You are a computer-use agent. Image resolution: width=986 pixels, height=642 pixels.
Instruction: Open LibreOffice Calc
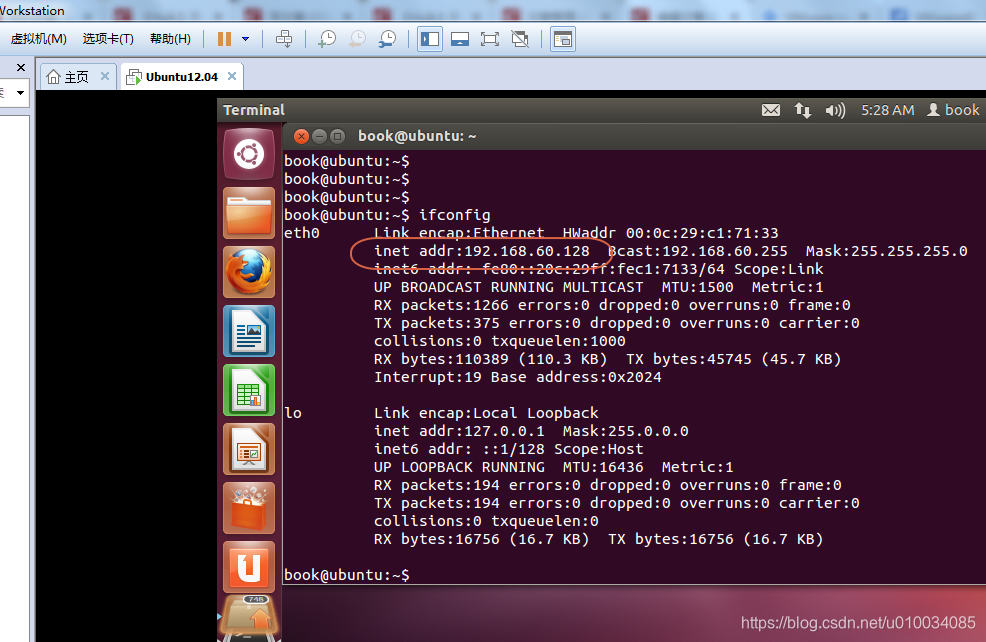tap(249, 390)
